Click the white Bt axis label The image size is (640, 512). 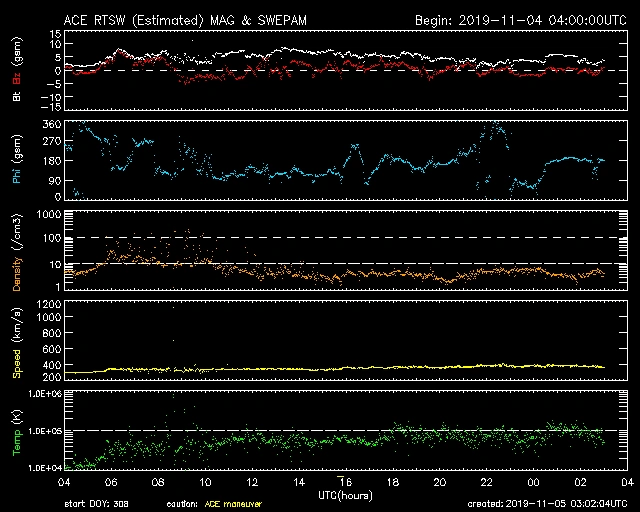coord(16,96)
